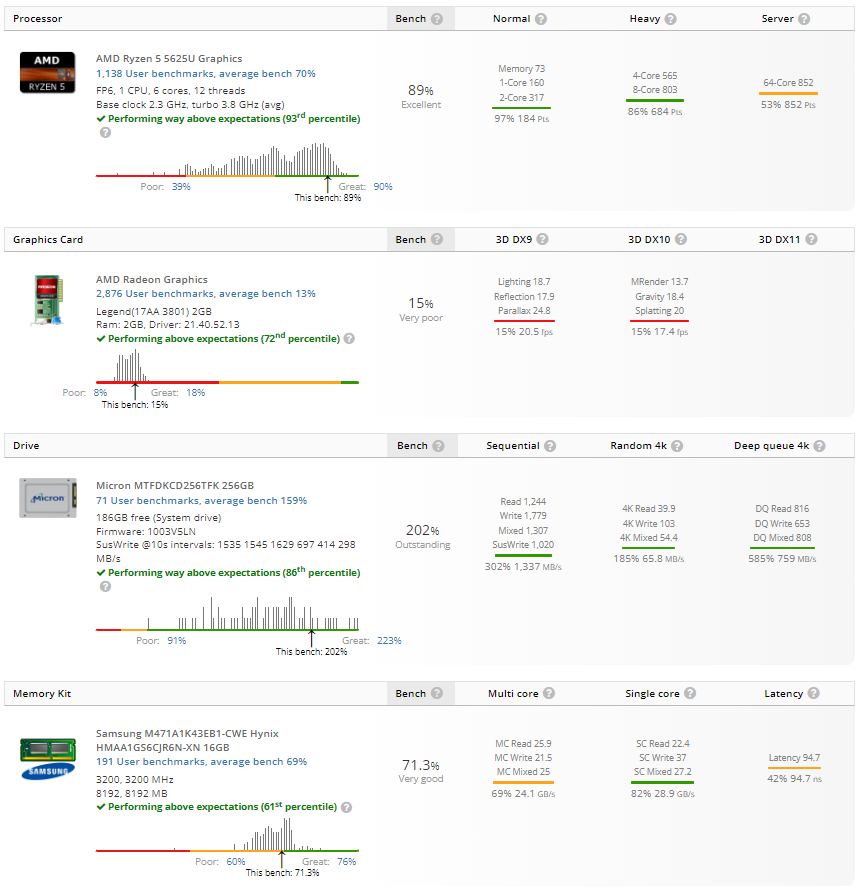
Task: Click the graphics card benchmark distribution histogram
Action: point(227,367)
